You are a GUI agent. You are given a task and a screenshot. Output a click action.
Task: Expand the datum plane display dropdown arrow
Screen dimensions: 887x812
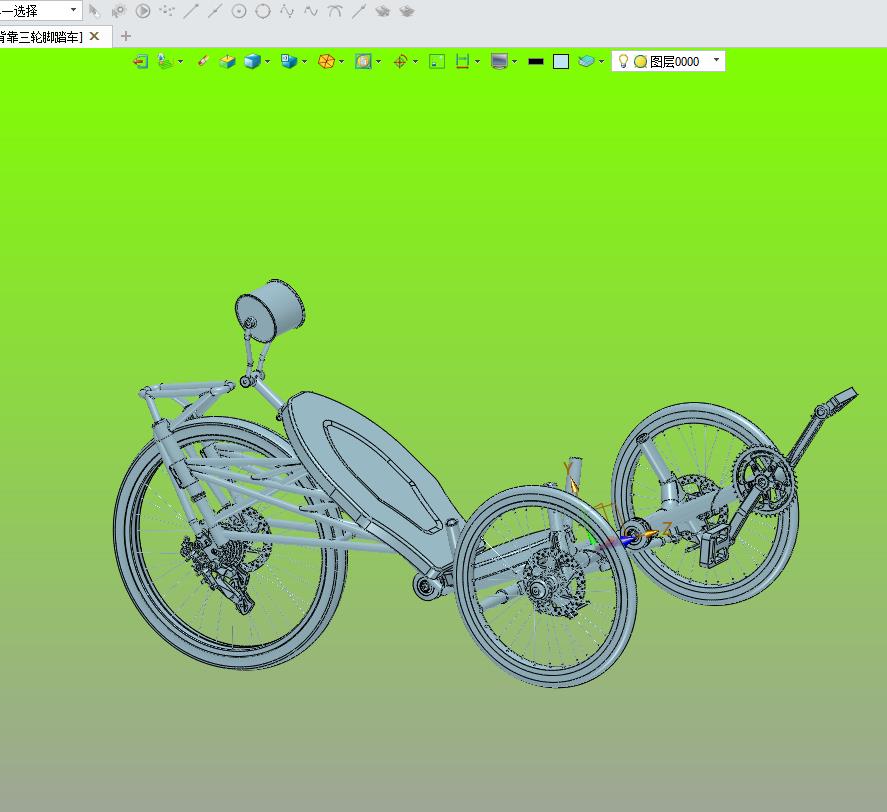tap(180, 61)
